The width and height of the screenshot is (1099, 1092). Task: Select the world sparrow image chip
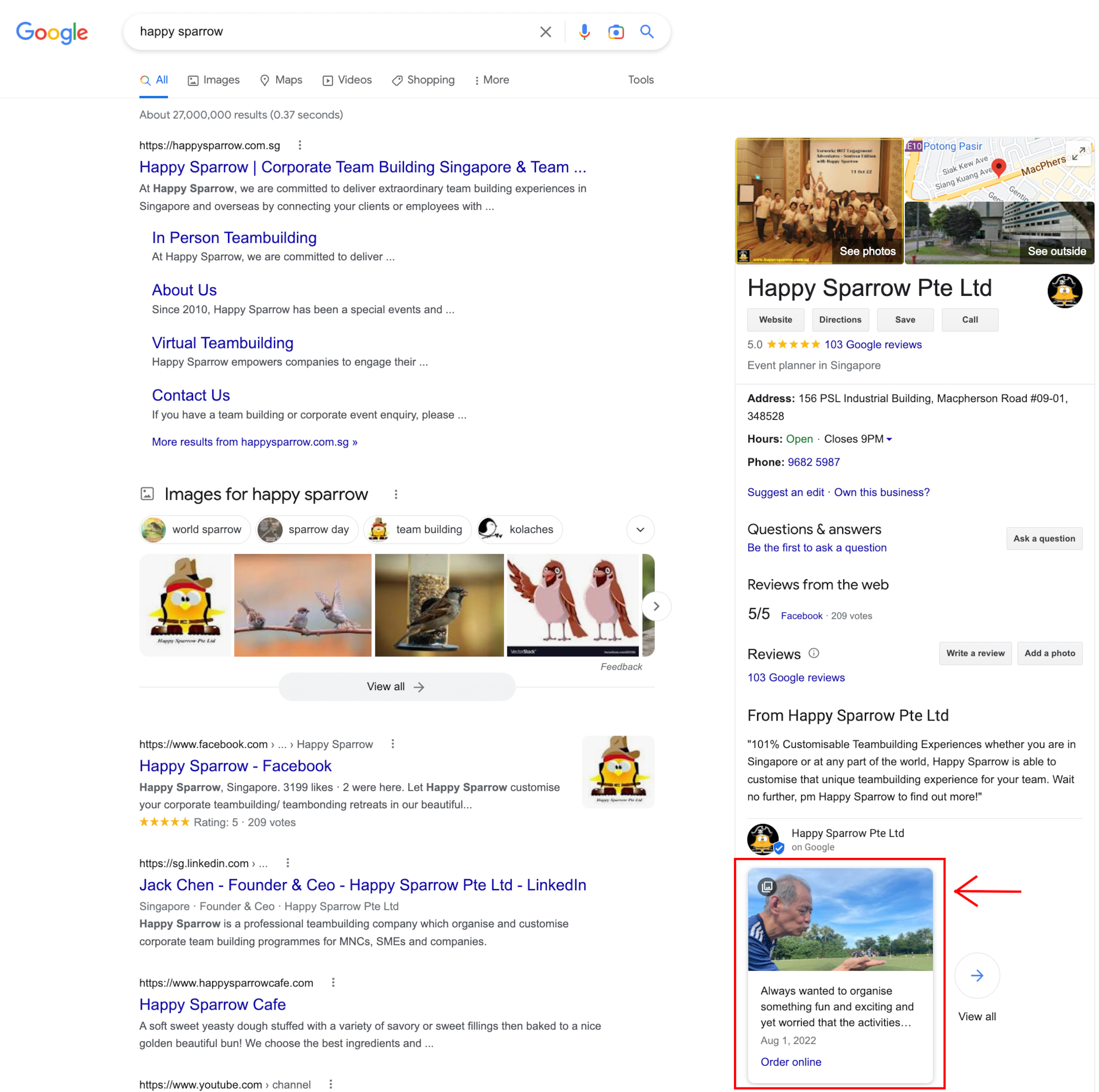195,529
